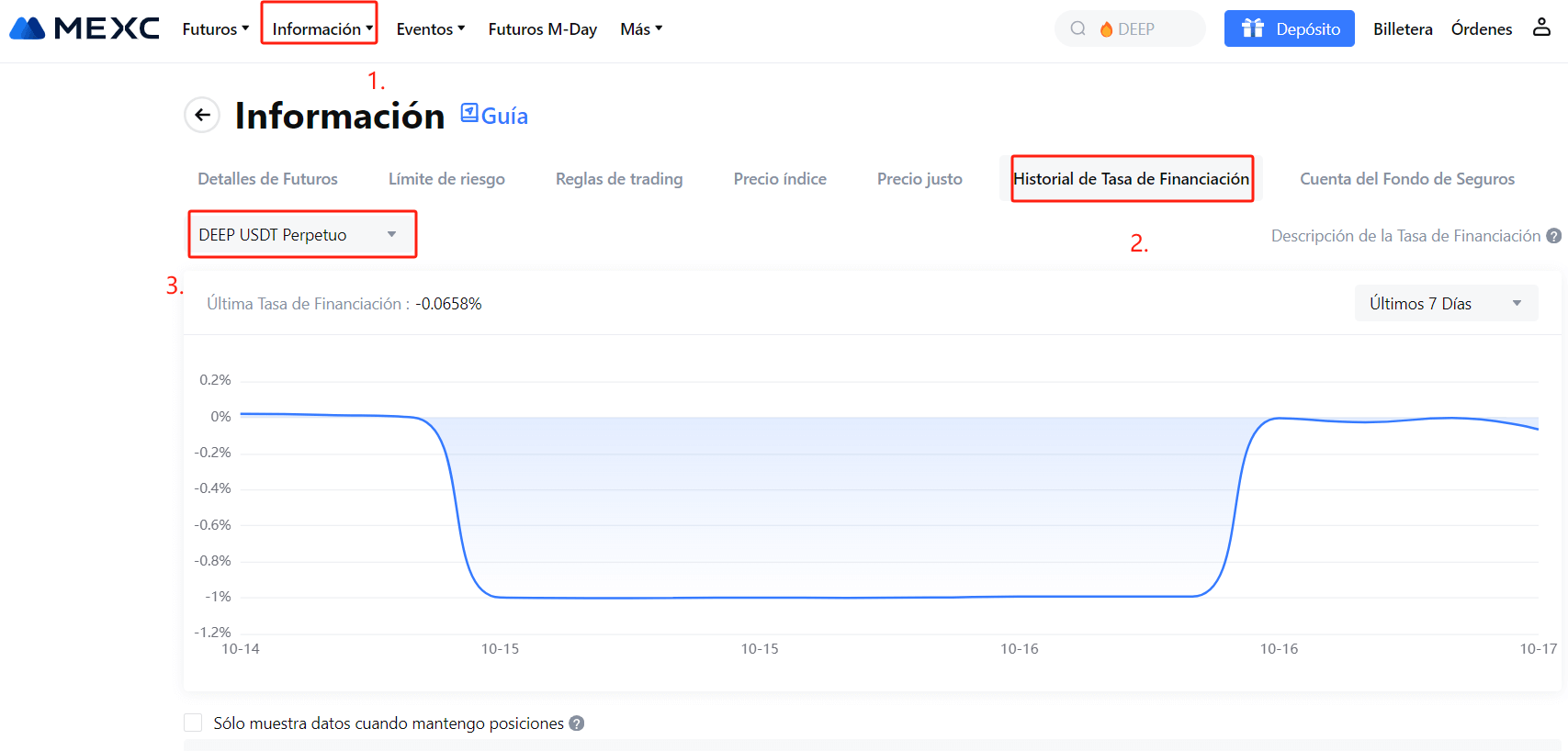The height and width of the screenshot is (751, 1568).
Task: Go to Billetera
Action: pos(1402,29)
